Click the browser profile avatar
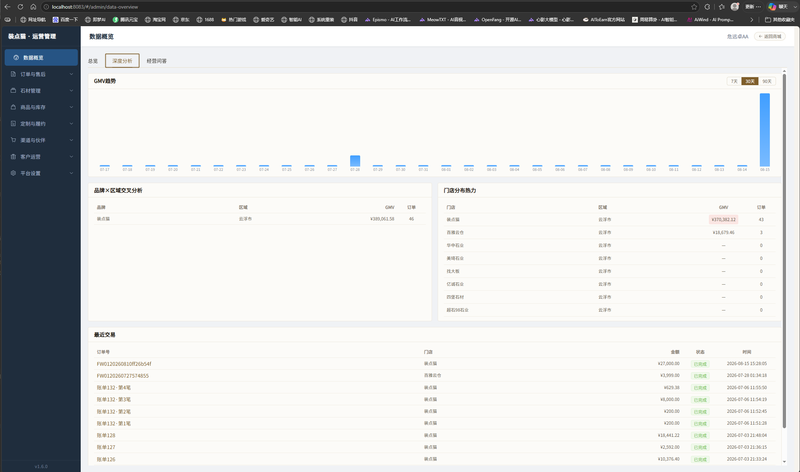800x472 pixels. (735, 7)
